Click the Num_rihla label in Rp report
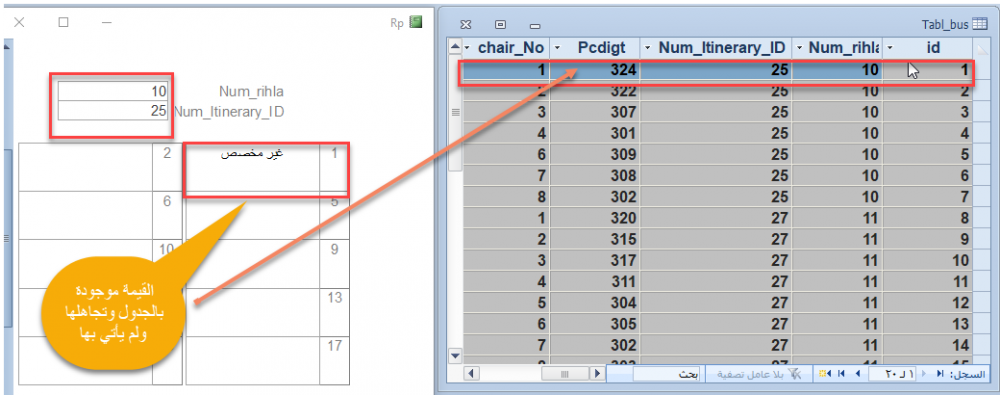 click(251, 92)
